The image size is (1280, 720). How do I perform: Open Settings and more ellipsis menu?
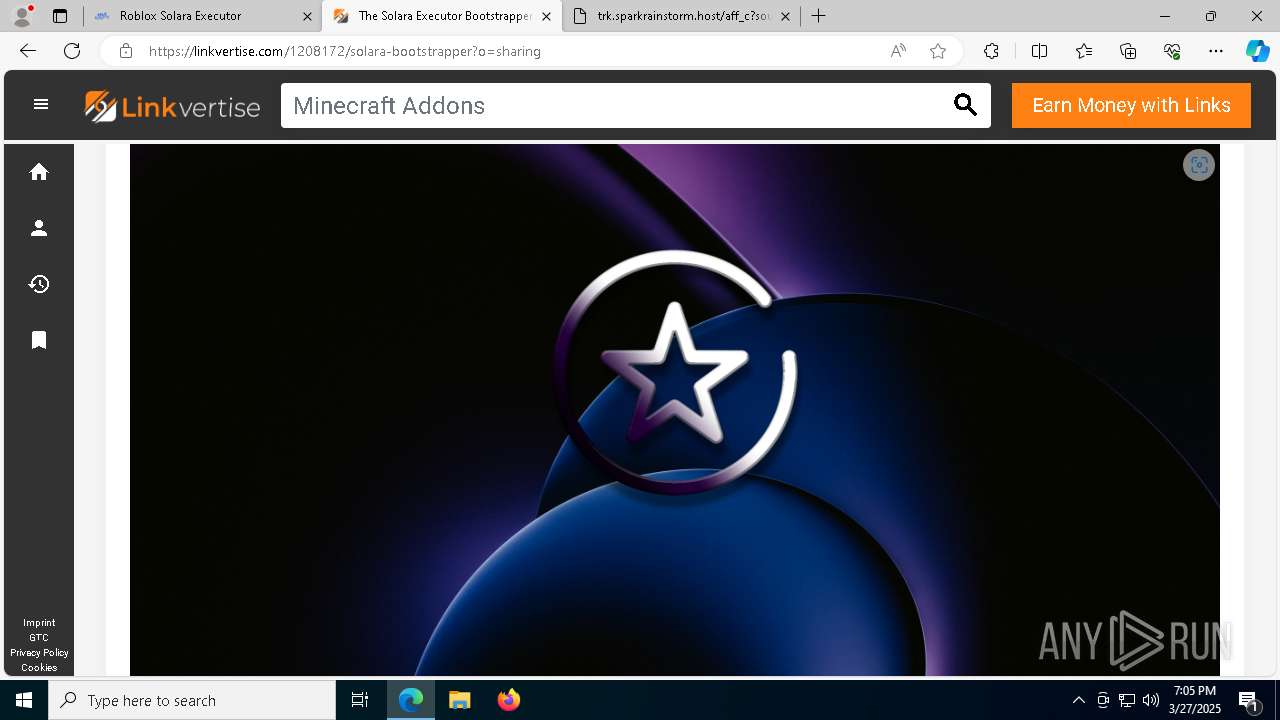pyautogui.click(x=1216, y=51)
